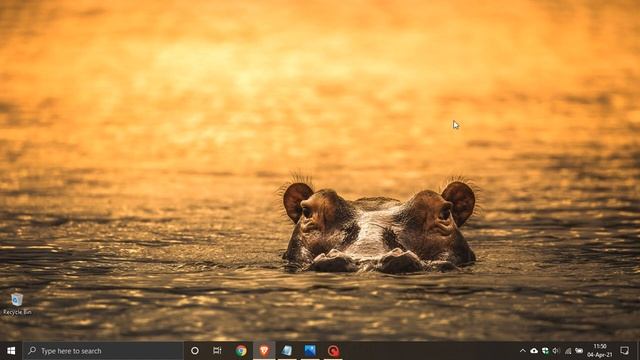640x360 pixels.
Task: Open the Action Center notifications icon
Action: click(x=624, y=351)
